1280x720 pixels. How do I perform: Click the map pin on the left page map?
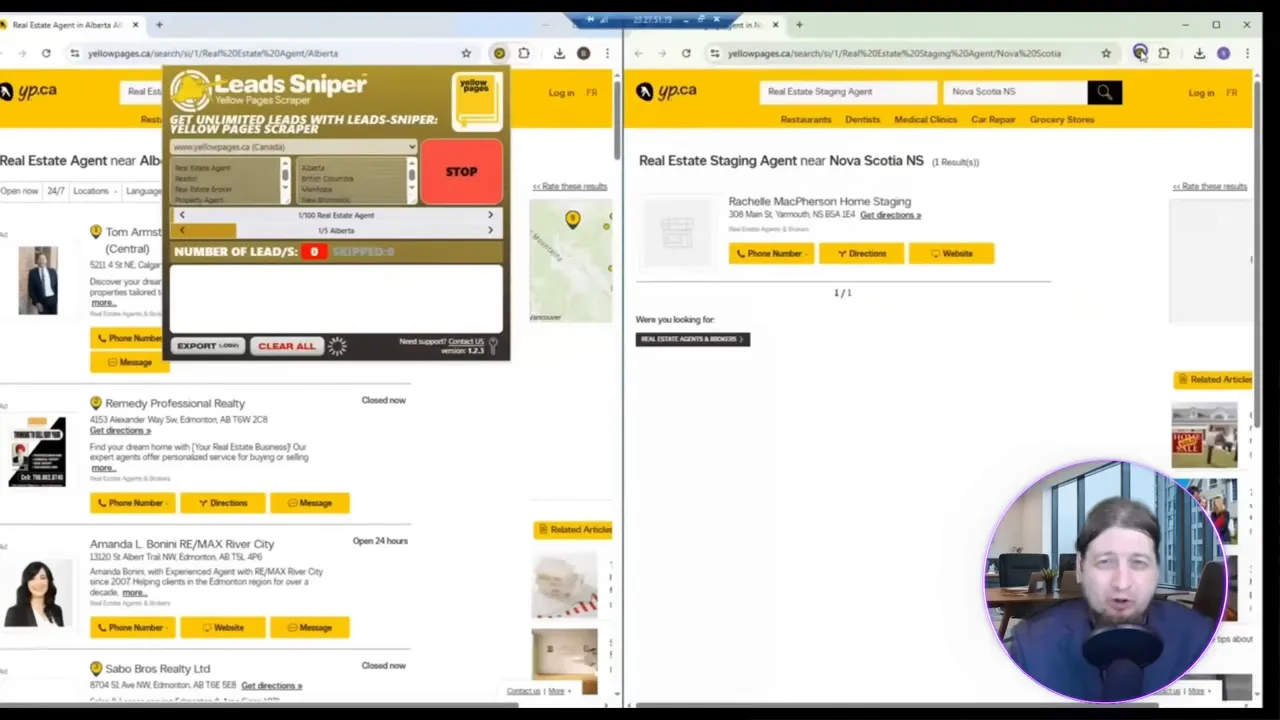(x=573, y=219)
